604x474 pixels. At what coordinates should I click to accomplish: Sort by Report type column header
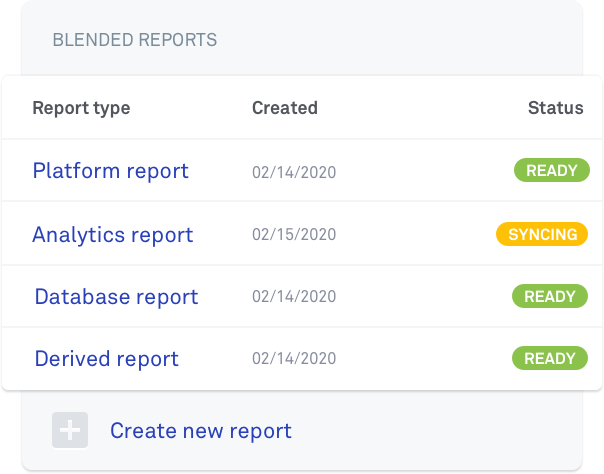[81, 108]
